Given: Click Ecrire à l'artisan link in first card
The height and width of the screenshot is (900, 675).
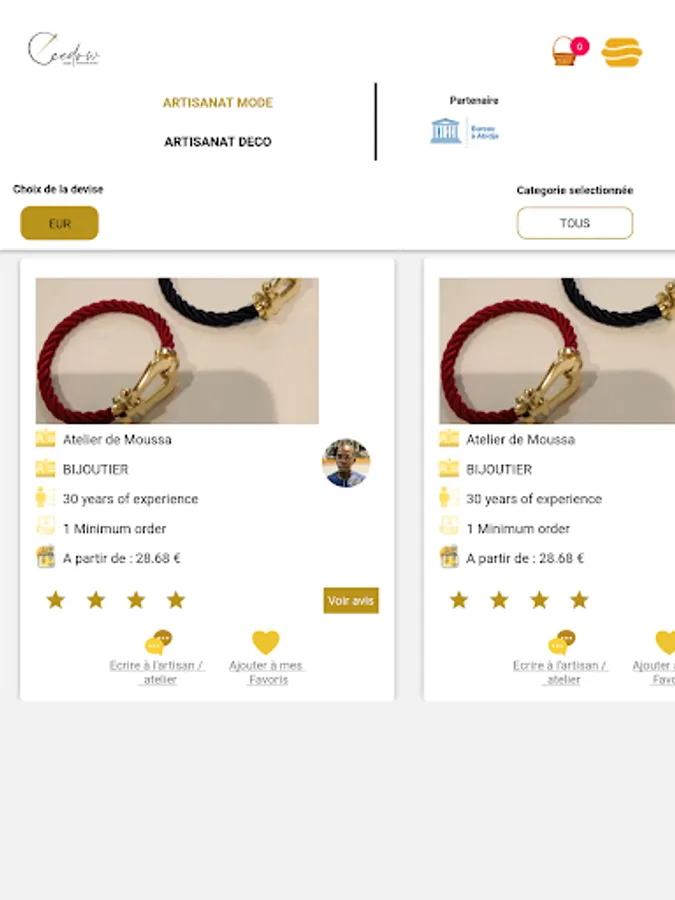Looking at the screenshot, I should pos(157,672).
